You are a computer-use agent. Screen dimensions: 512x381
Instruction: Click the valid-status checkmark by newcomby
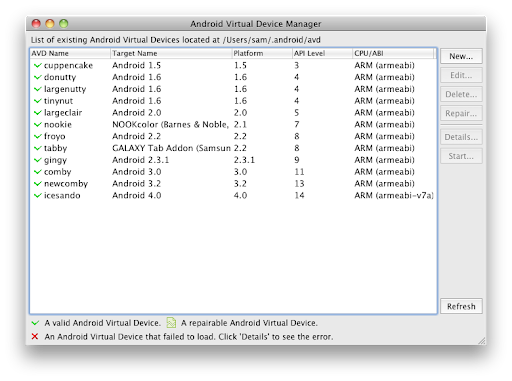click(x=37, y=184)
